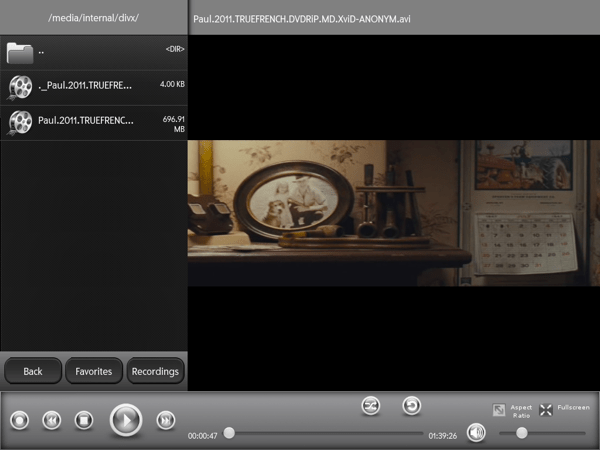
Task: Click the playback seek bar handle
Action: tap(229, 433)
